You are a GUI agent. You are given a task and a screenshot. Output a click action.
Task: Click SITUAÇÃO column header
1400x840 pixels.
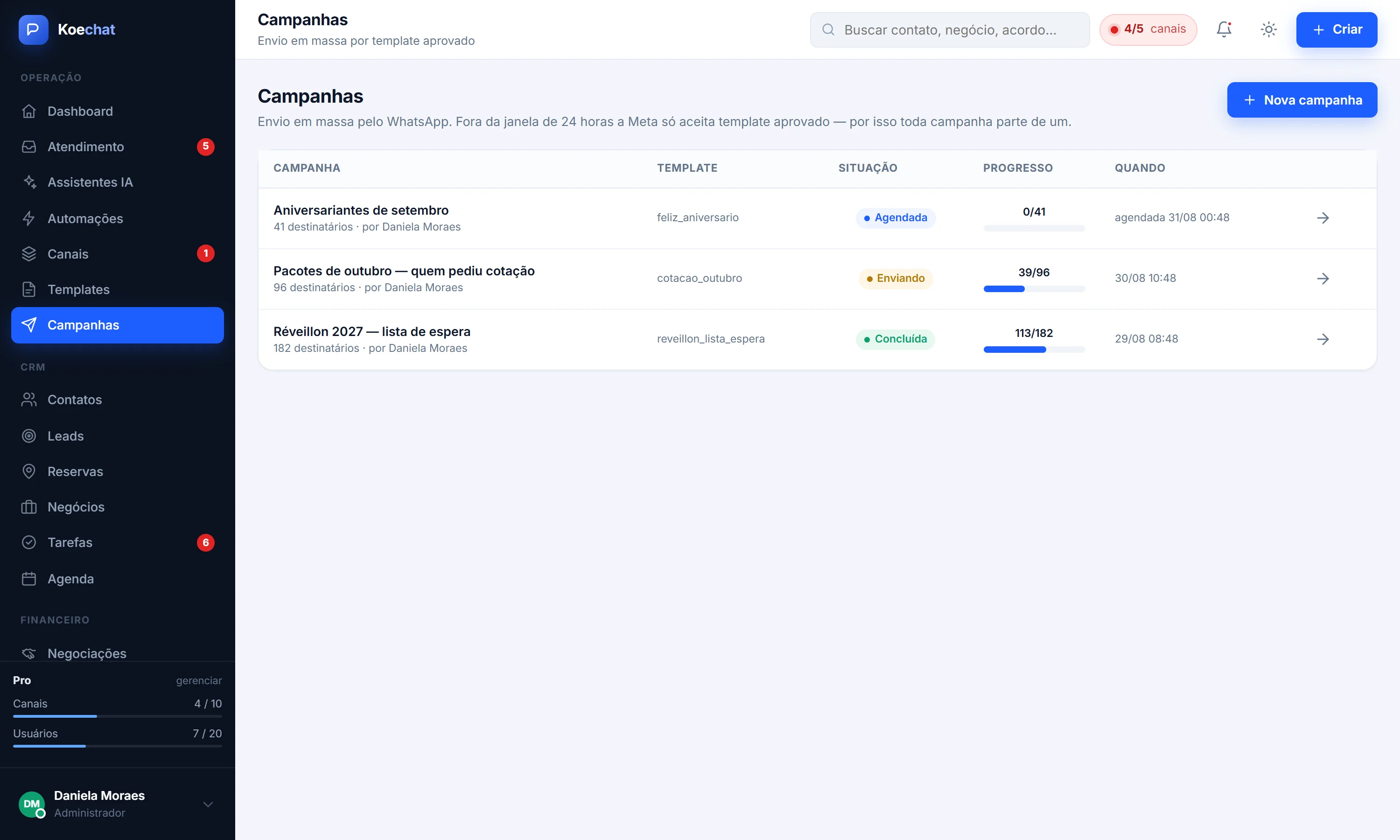click(x=868, y=168)
